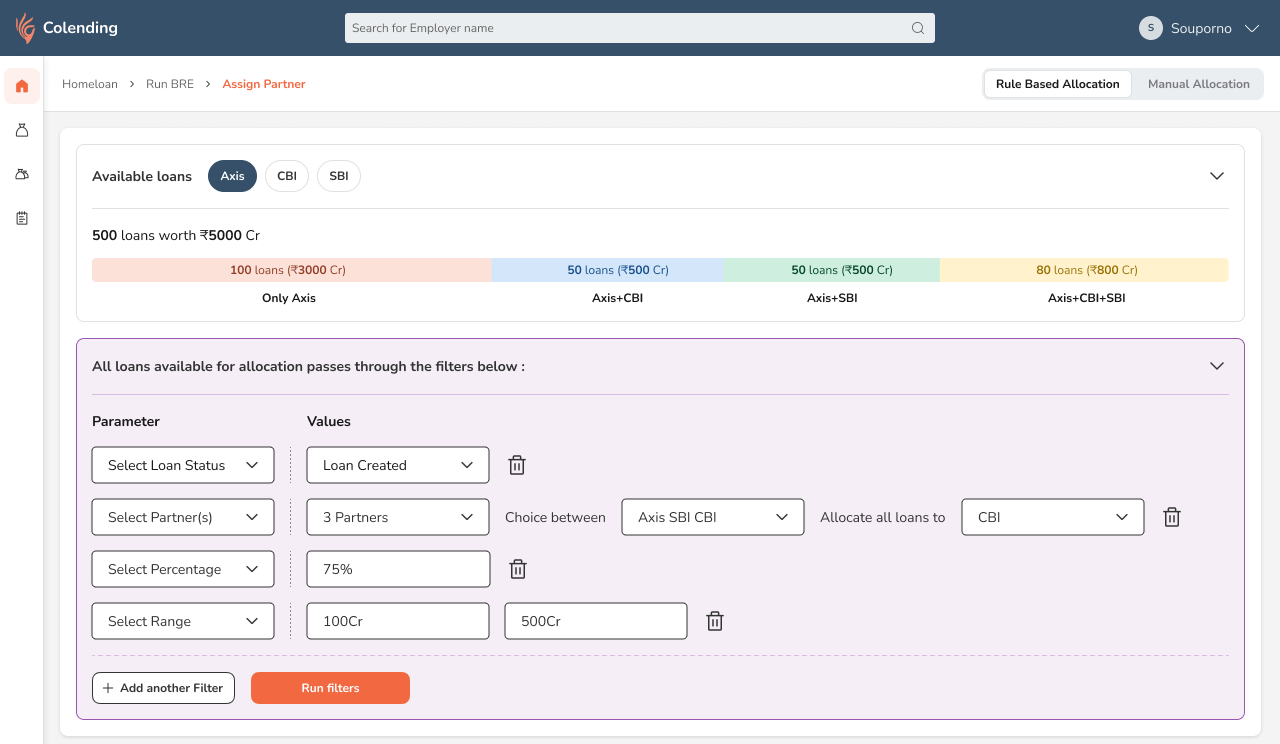
Task: Select the CBI bank chip
Action: [x=287, y=176]
